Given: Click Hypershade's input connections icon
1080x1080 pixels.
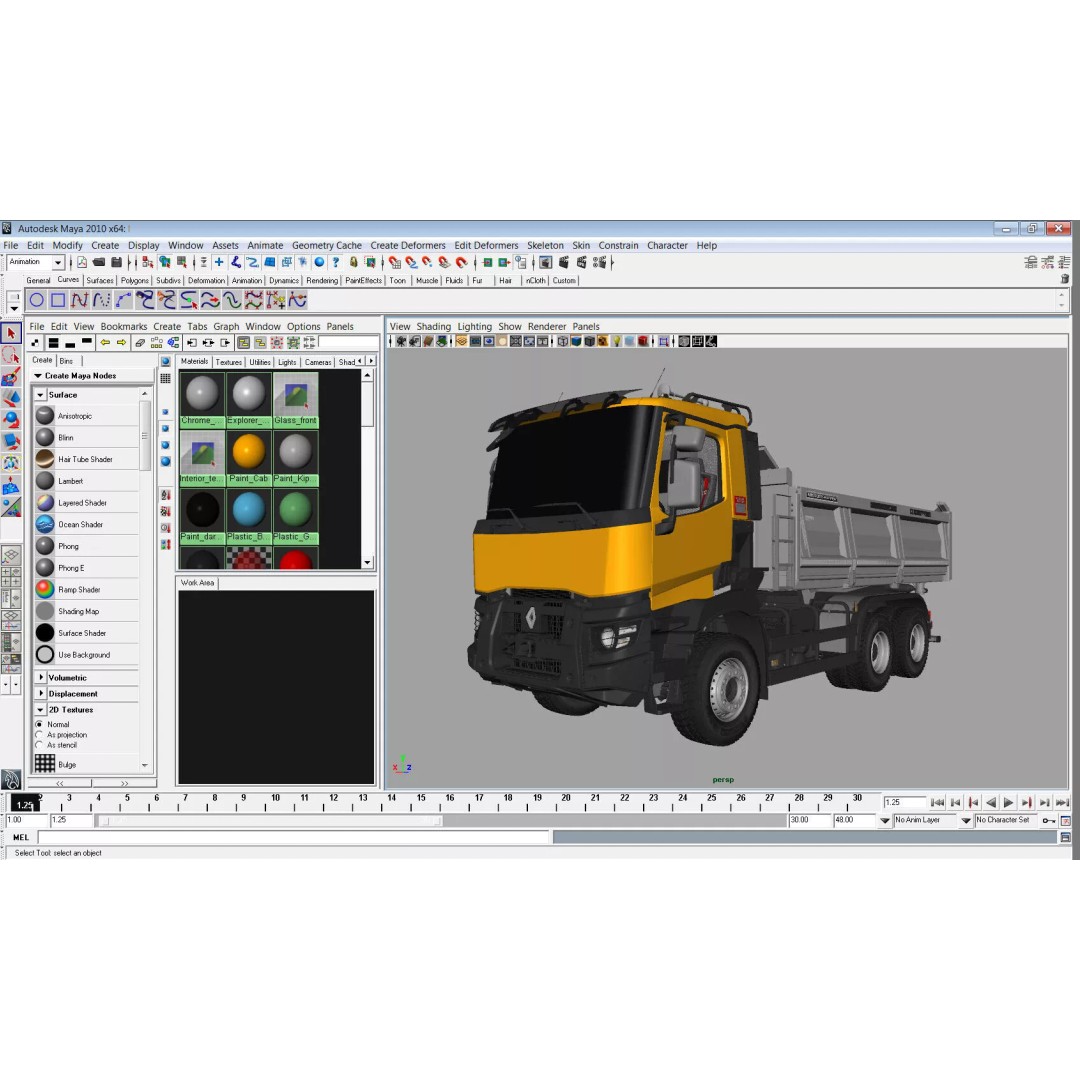Looking at the screenshot, I should point(191,342).
